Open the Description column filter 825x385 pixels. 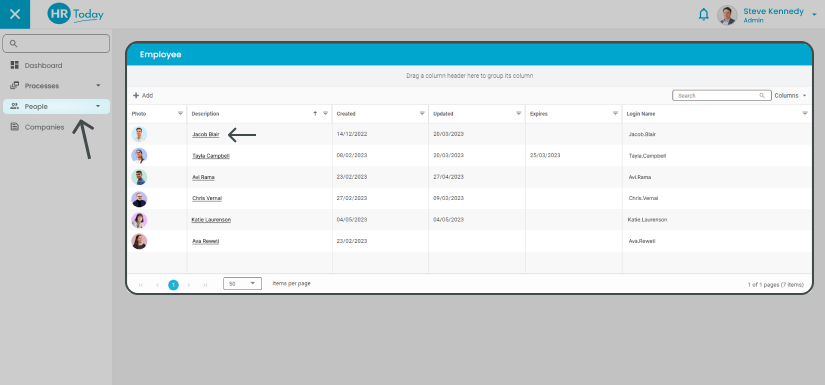point(325,113)
